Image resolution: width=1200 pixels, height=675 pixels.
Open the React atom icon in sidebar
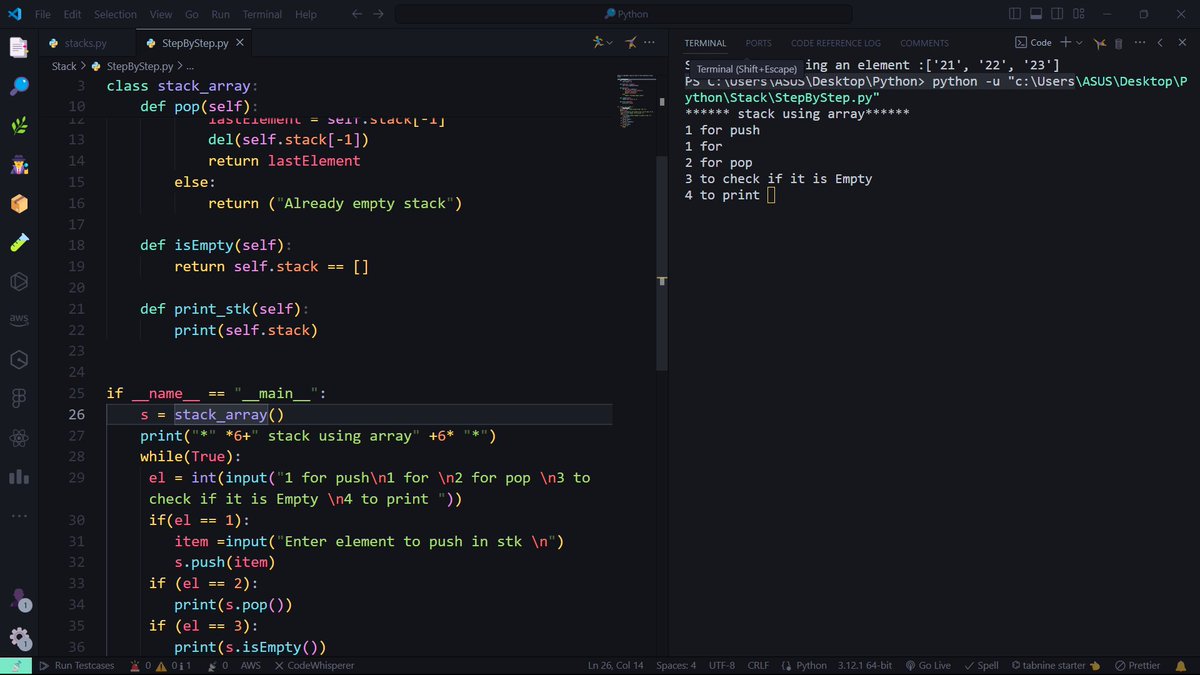(x=18, y=437)
